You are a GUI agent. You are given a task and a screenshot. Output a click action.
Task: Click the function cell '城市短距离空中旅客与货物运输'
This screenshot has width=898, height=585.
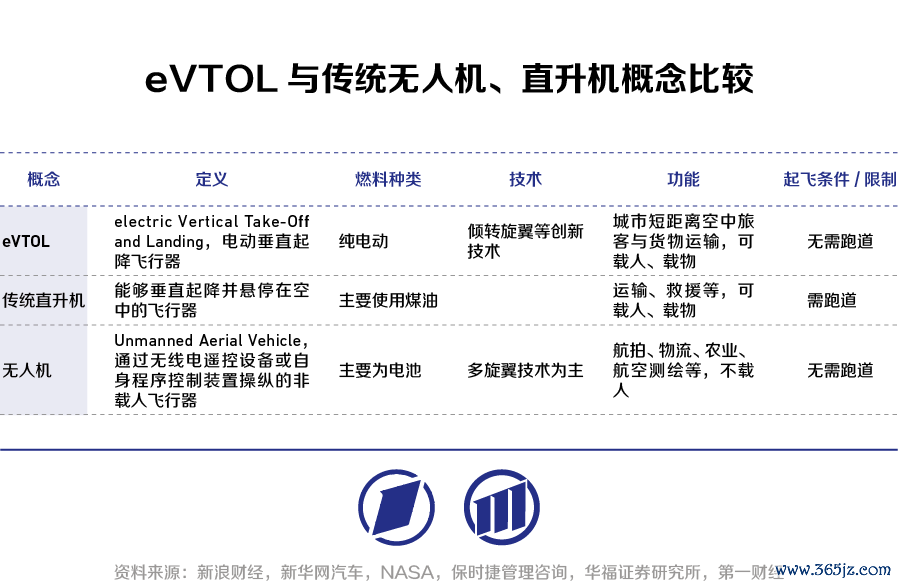[683, 241]
